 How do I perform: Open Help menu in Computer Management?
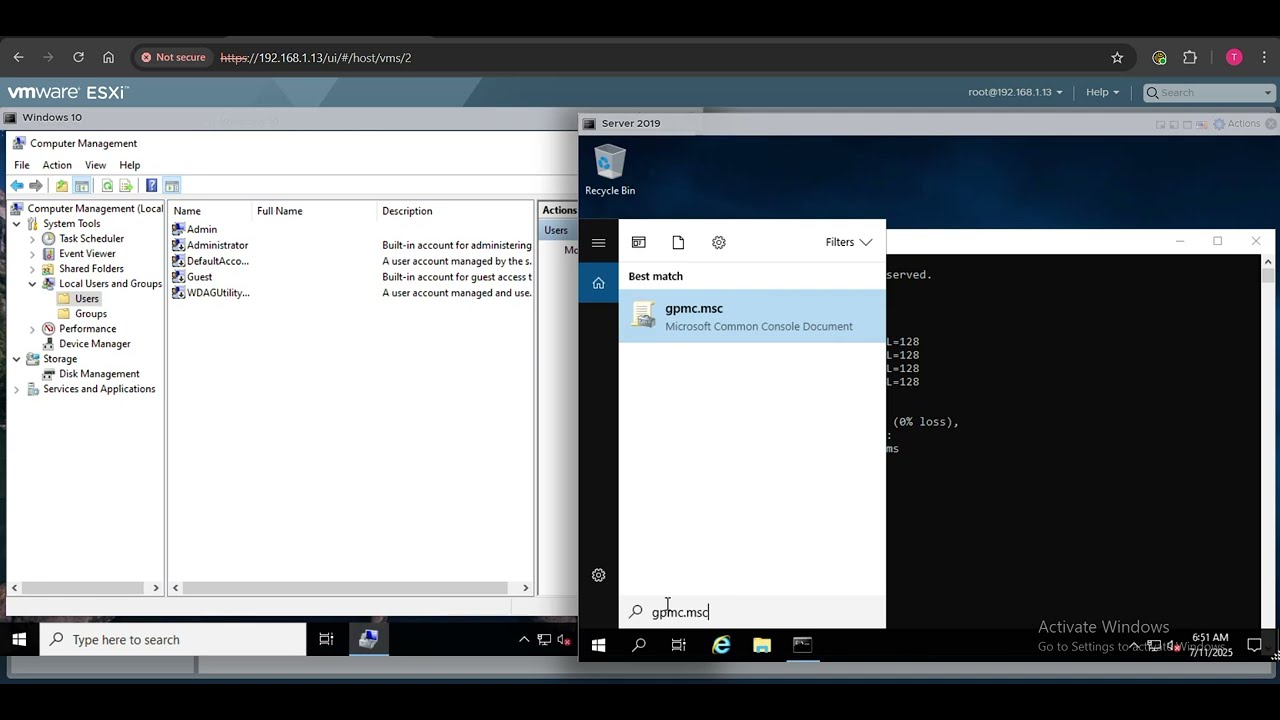tap(130, 165)
